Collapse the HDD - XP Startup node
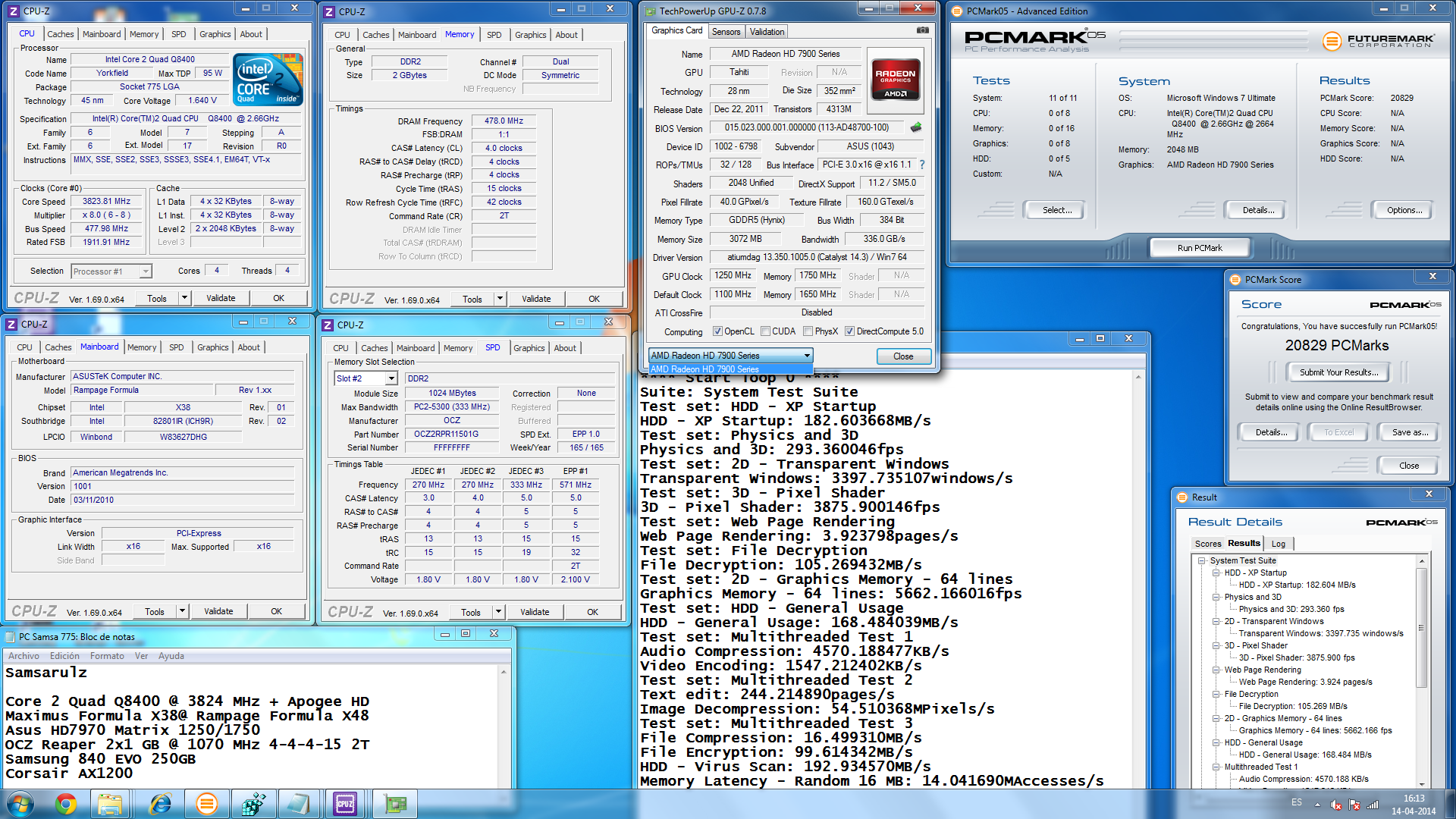The width and height of the screenshot is (1456, 819). coord(1216,573)
